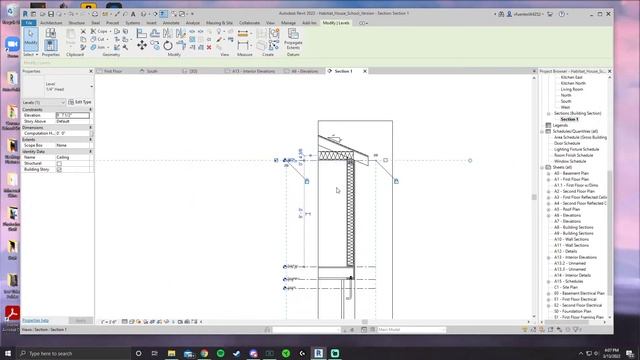640x360 pixels.
Task: Open the Architecture ribbon tab
Action: [51, 23]
